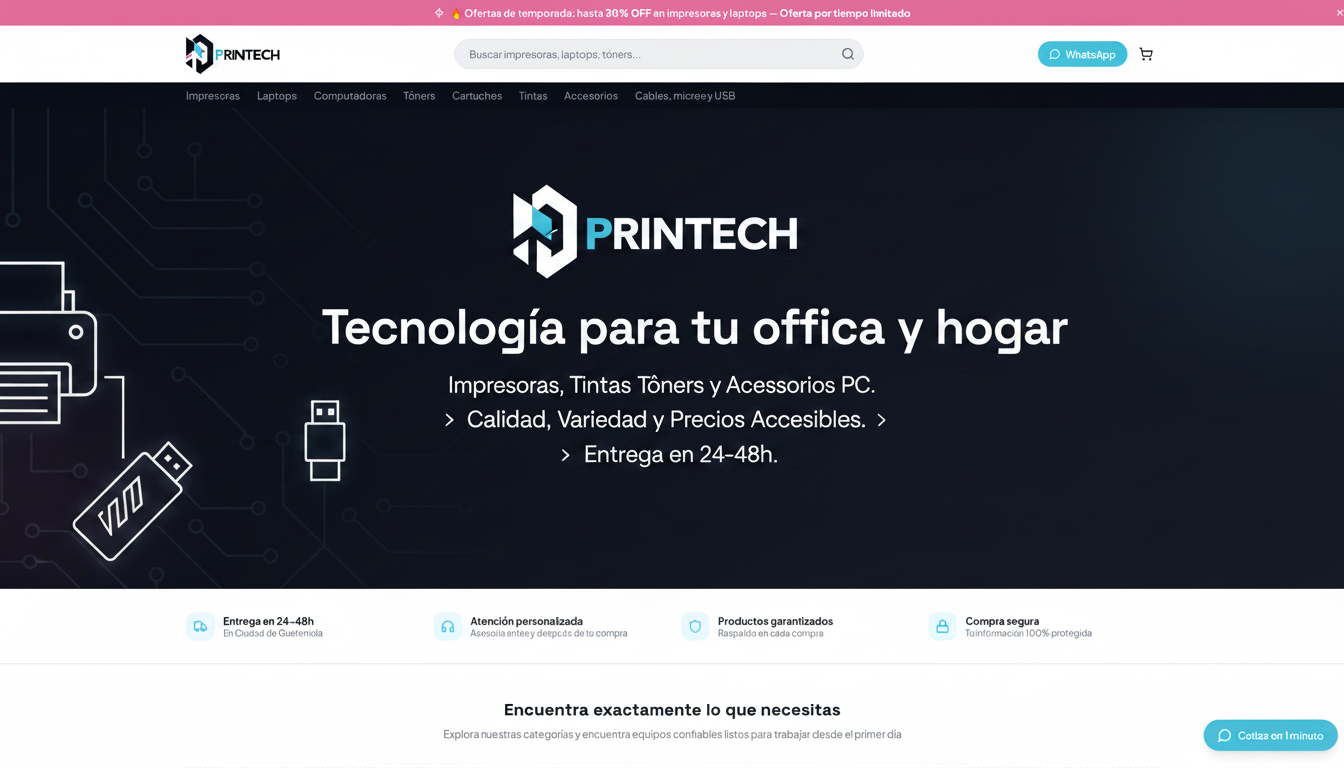1344x768 pixels.
Task: Open the Laptops menu item
Action: pos(277,96)
